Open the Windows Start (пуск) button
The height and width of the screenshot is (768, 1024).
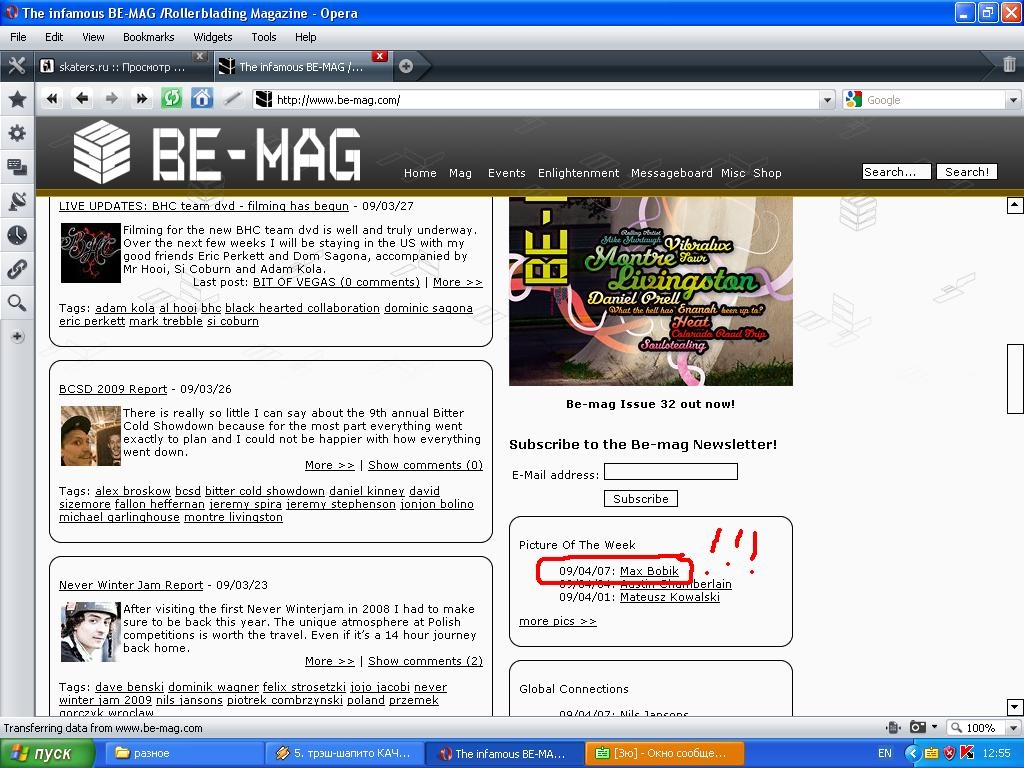click(x=47, y=753)
